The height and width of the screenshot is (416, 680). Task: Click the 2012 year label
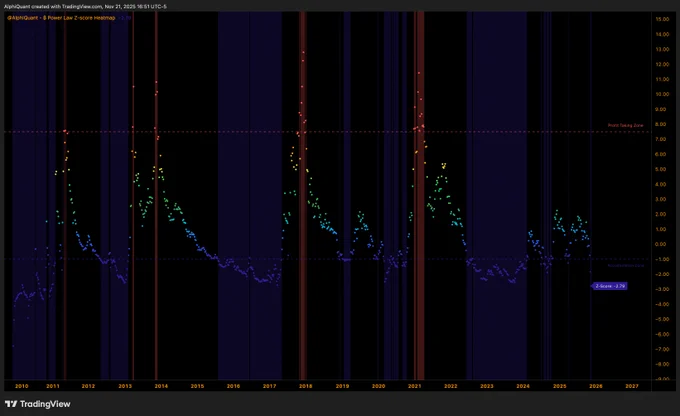point(88,386)
